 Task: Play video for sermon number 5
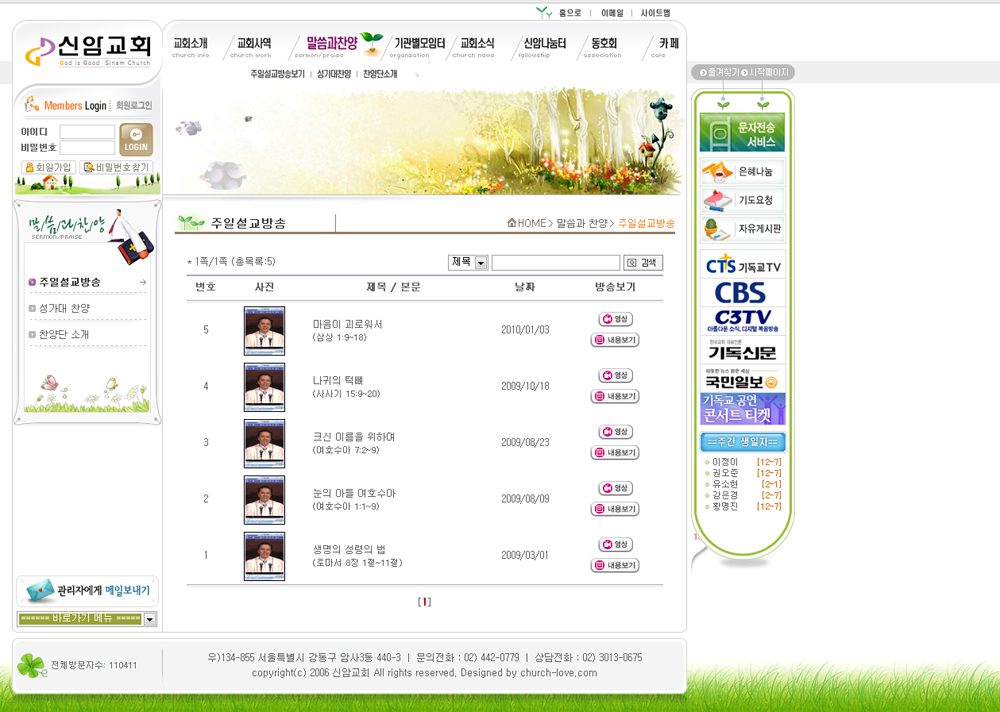point(615,319)
